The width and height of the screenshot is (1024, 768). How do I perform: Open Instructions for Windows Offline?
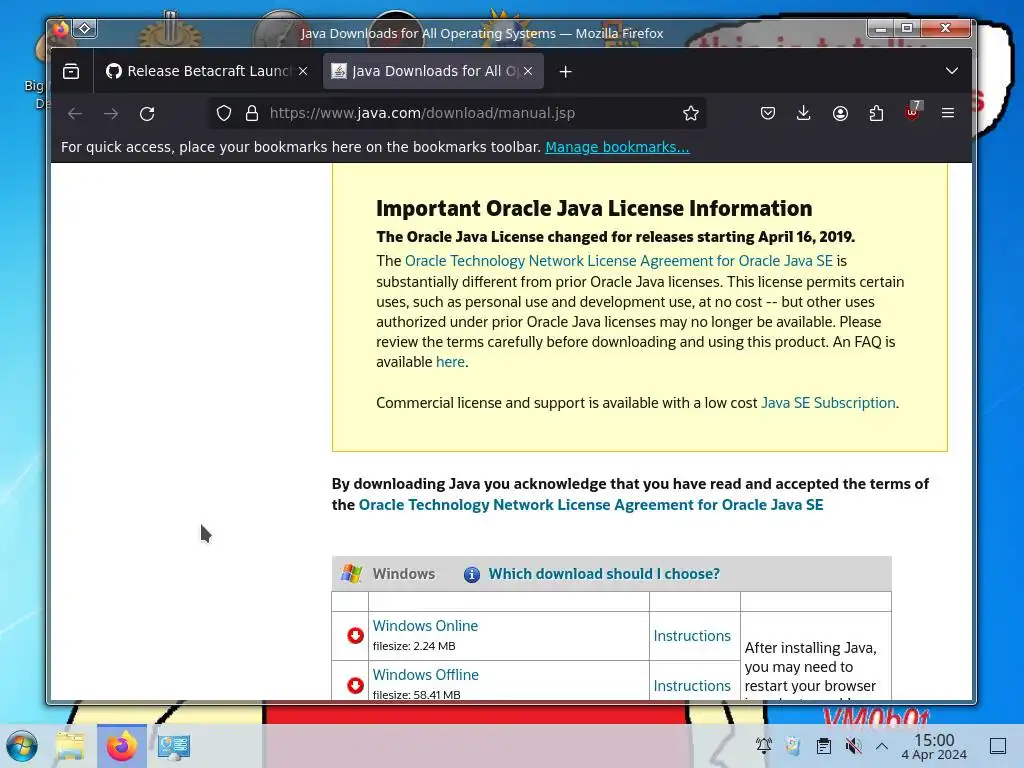coord(692,686)
